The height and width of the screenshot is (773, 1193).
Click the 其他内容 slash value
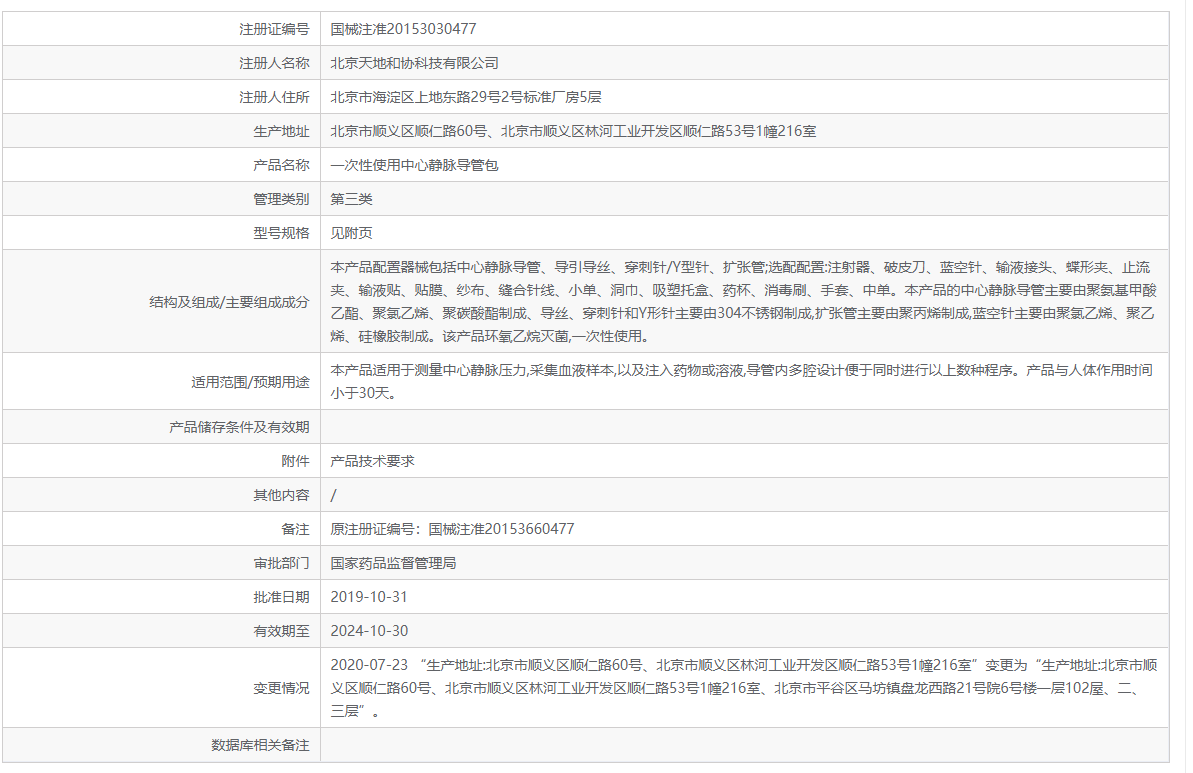coord(331,494)
